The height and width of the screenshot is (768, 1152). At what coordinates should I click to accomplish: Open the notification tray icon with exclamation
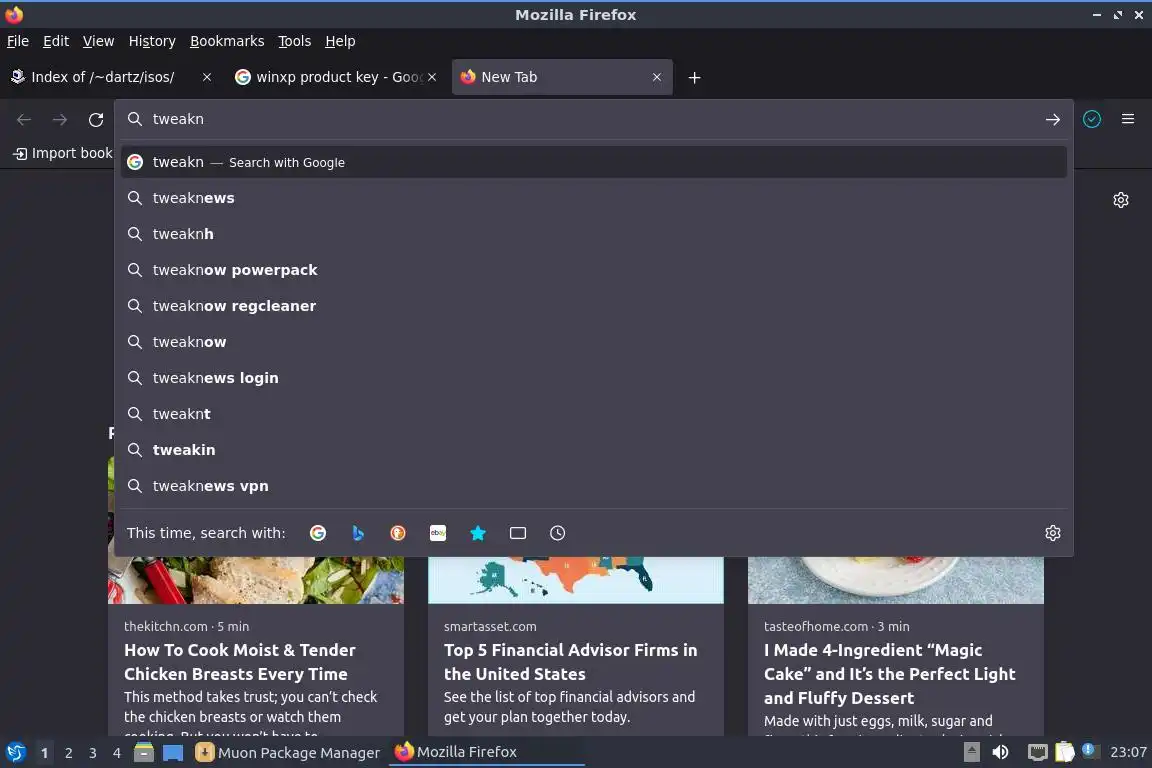tap(1090, 751)
